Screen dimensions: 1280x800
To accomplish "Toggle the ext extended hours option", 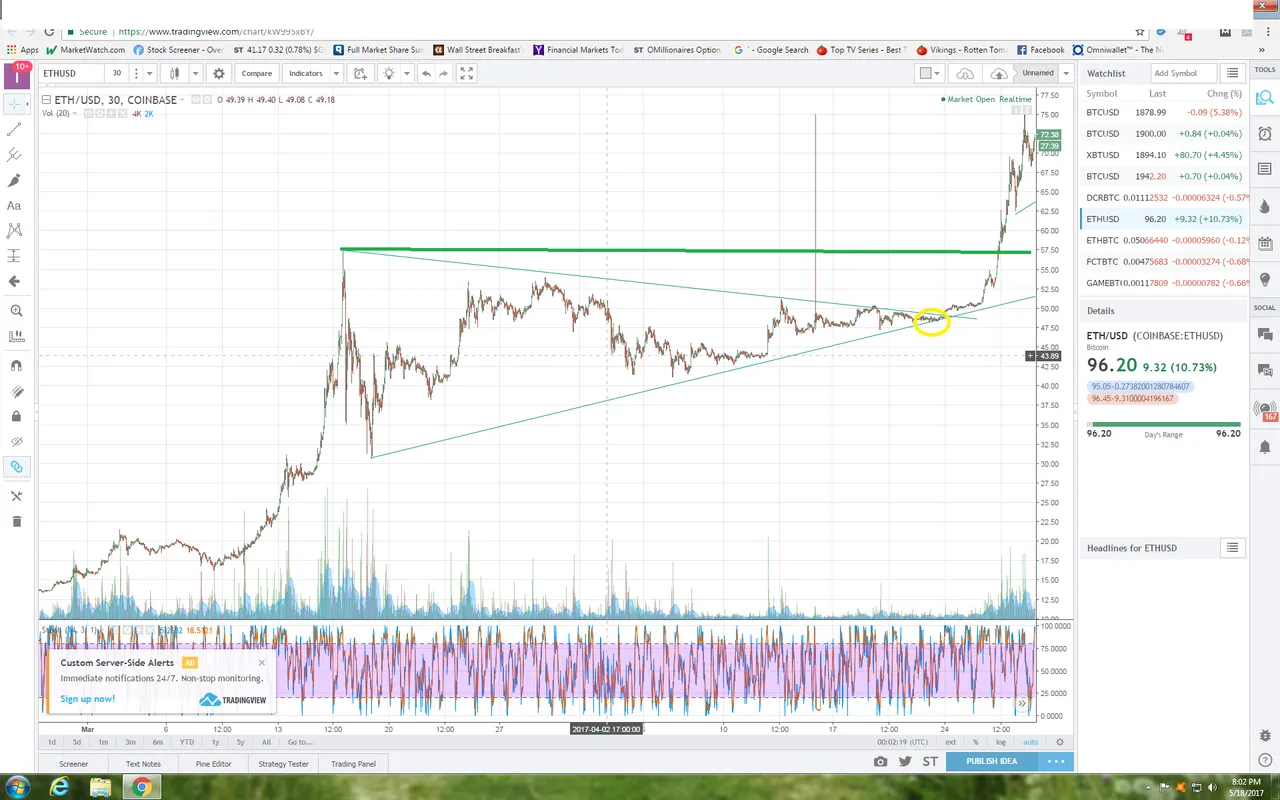I will [x=951, y=742].
